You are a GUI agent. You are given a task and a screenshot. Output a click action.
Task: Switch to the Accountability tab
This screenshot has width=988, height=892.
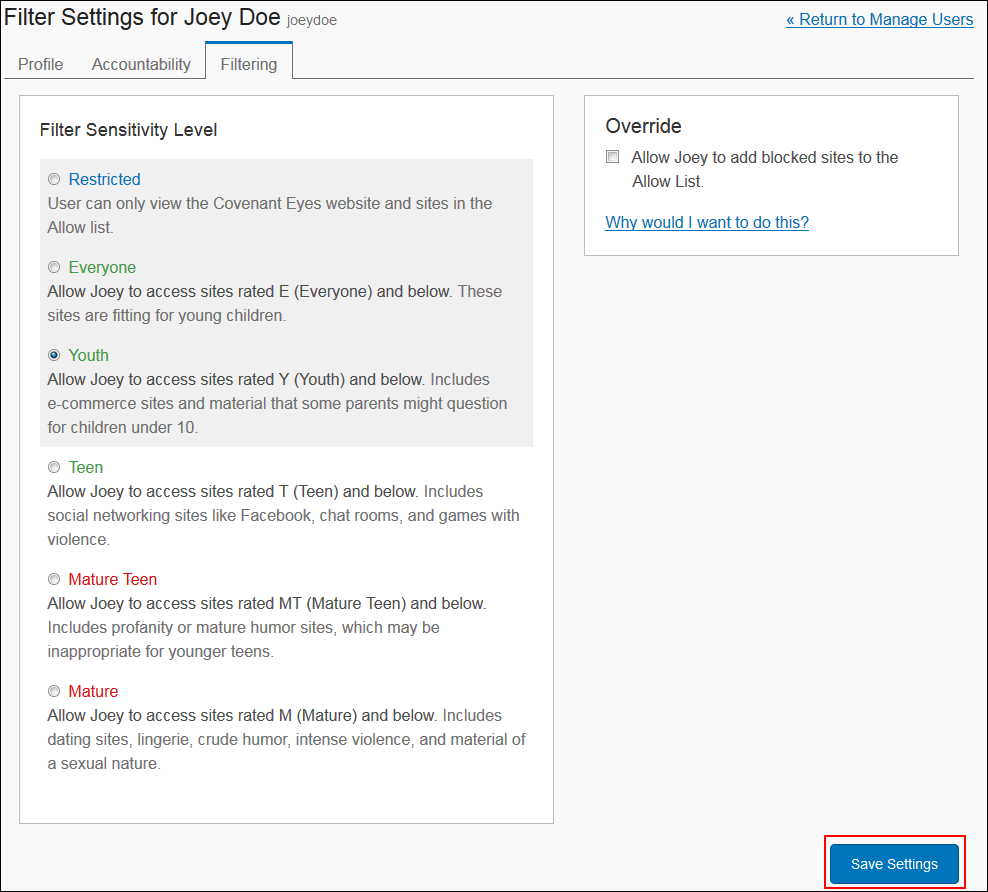click(x=141, y=64)
